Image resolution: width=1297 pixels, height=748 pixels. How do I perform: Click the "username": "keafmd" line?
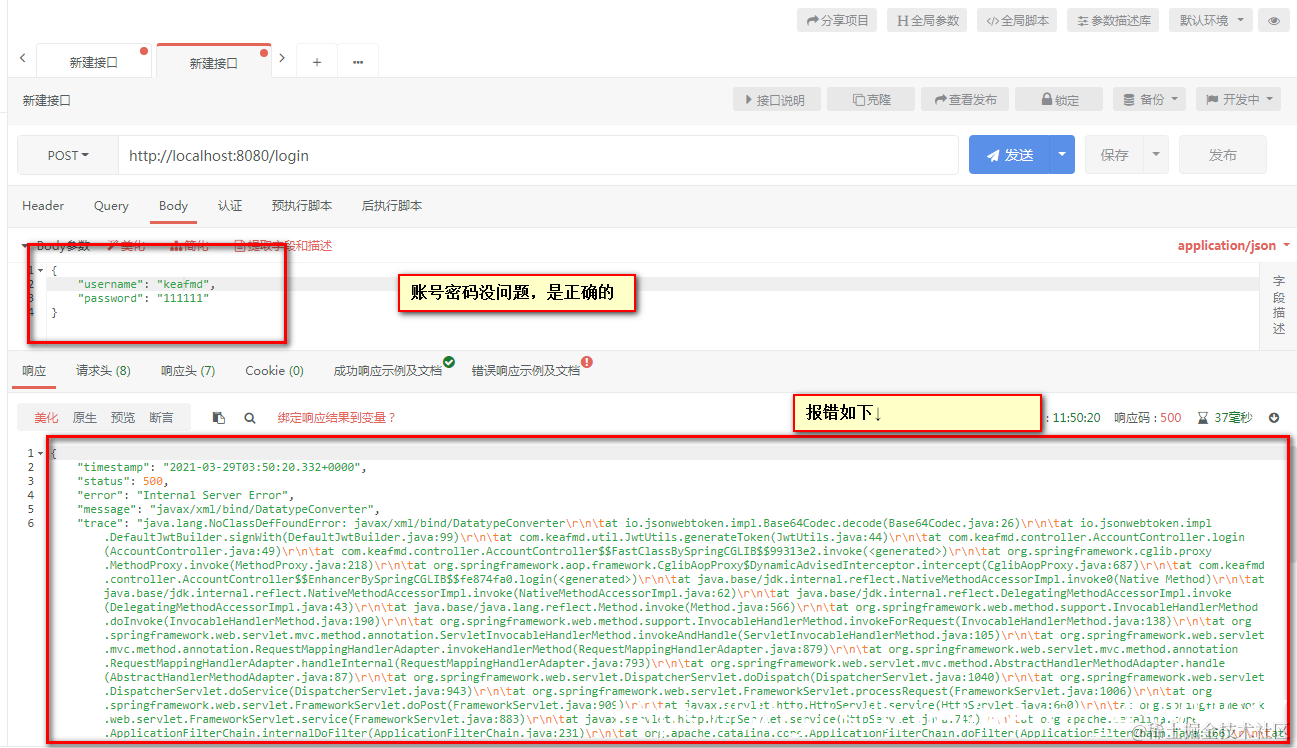pos(146,285)
